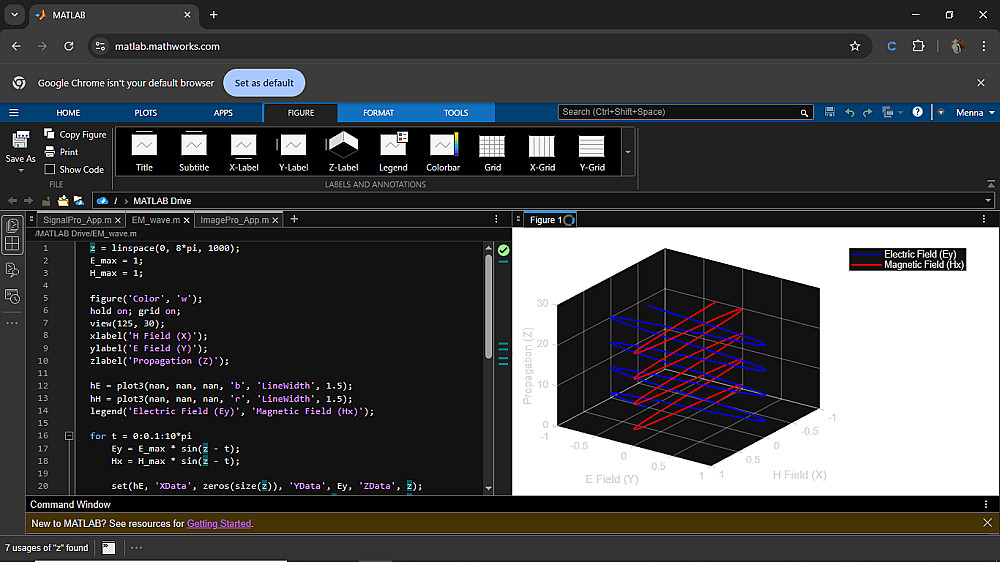Add a Colorbar to the figure

tap(443, 147)
